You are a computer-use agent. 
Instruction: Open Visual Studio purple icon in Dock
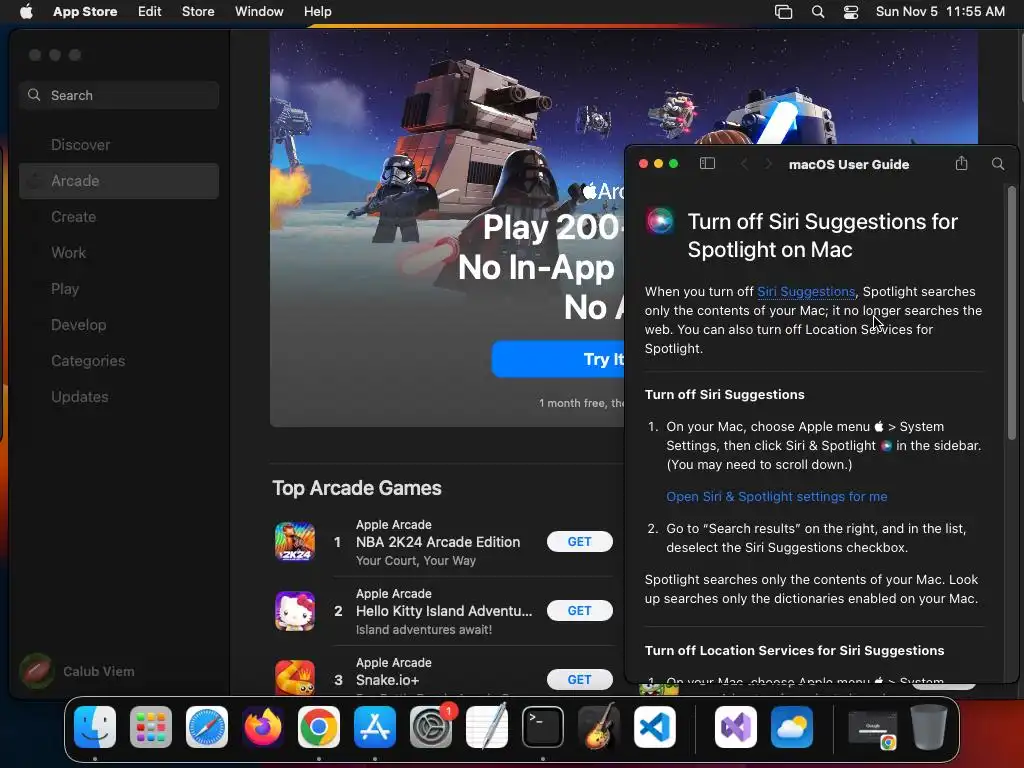point(736,727)
